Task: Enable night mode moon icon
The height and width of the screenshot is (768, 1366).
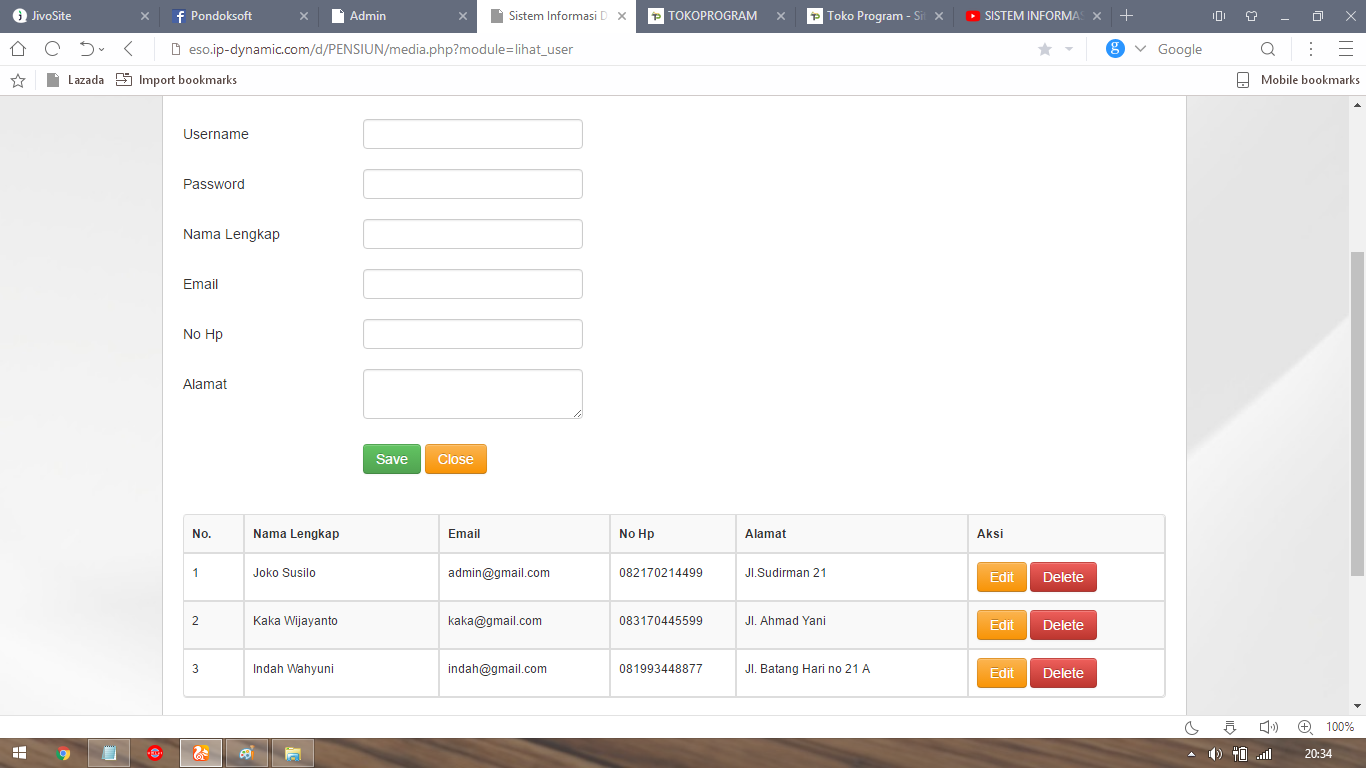Action: [1192, 727]
